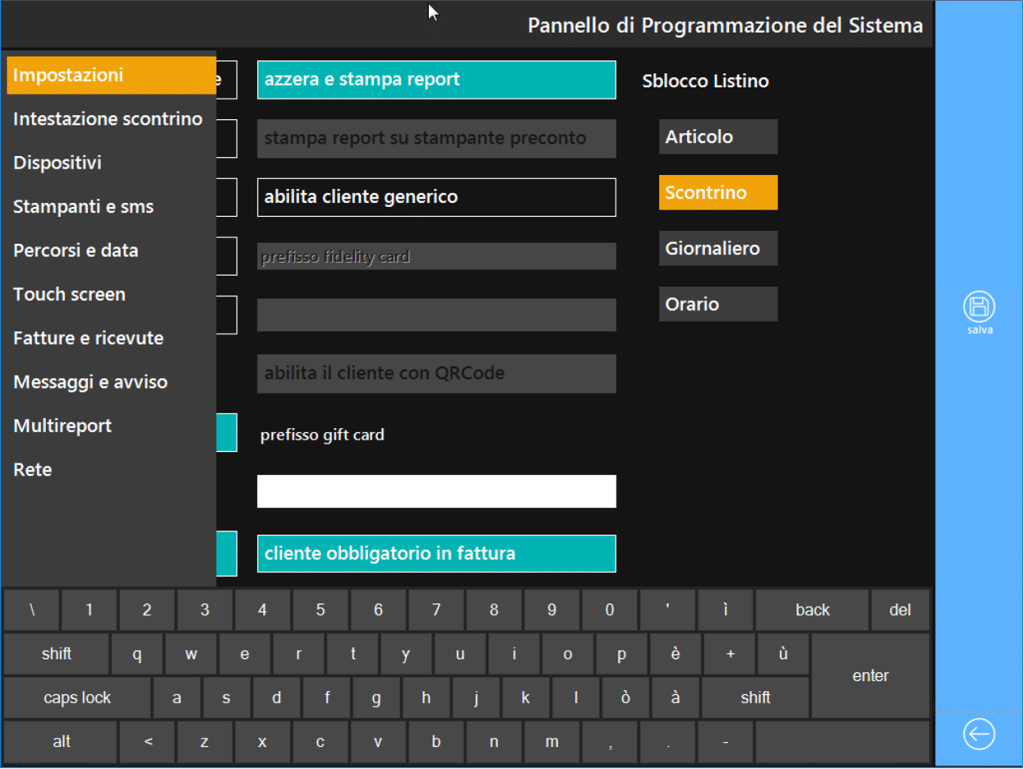Tap the number 5 key
1024x769 pixels.
coord(320,610)
